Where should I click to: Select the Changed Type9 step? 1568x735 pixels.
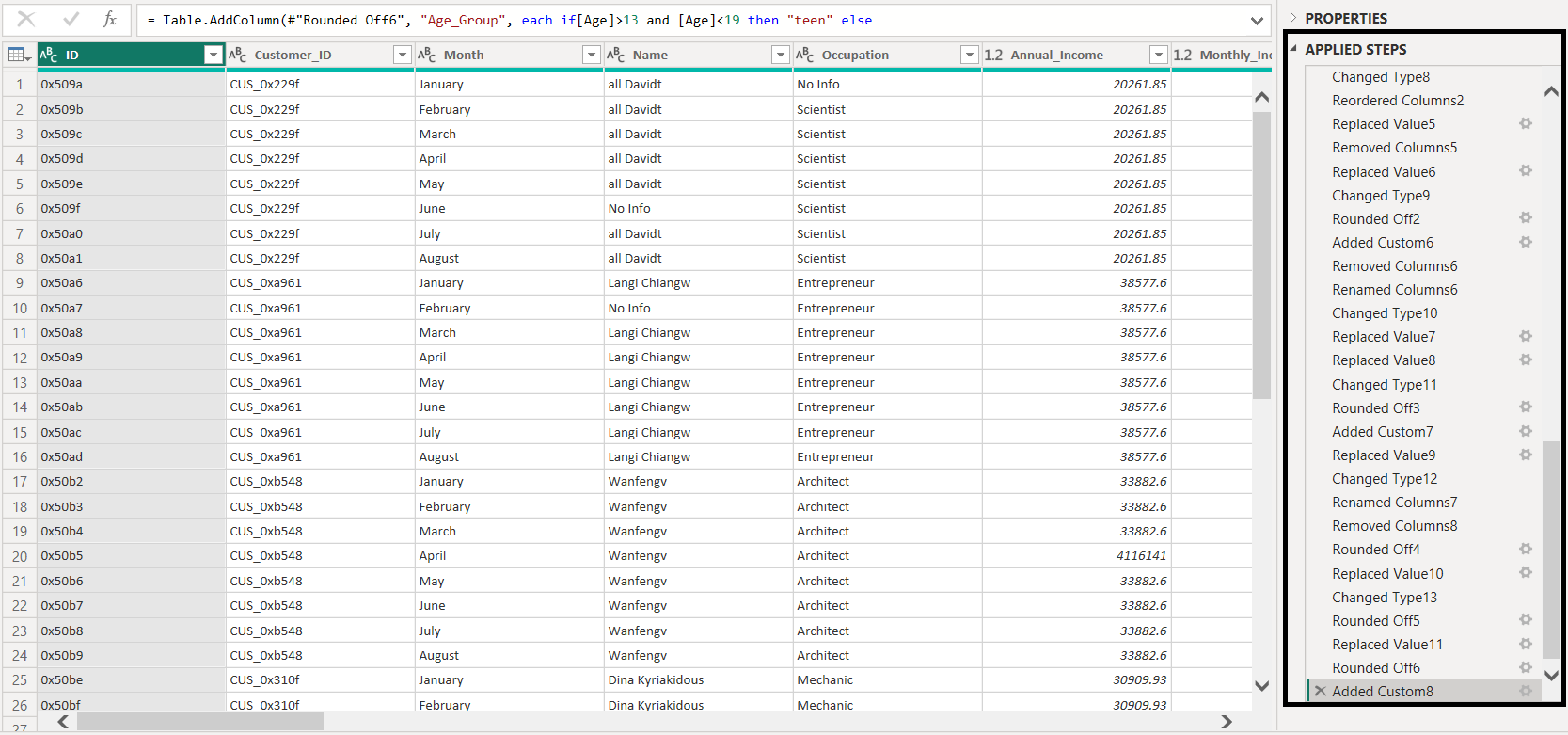[1381, 196]
